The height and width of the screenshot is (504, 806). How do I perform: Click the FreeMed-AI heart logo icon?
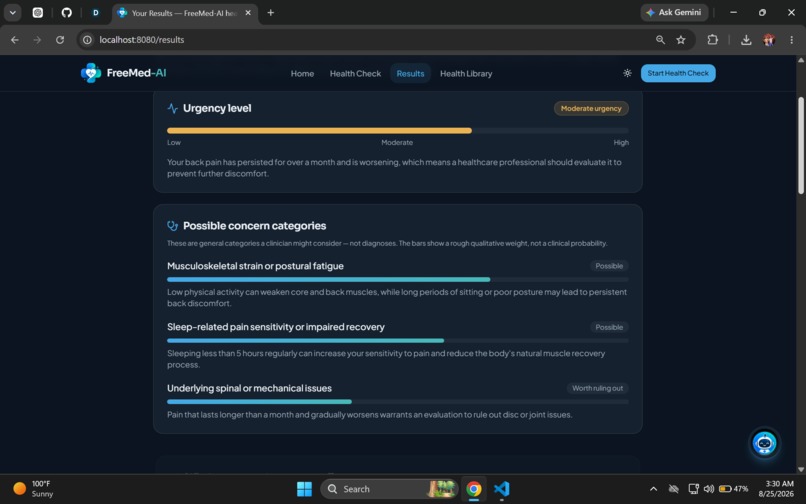click(x=91, y=73)
